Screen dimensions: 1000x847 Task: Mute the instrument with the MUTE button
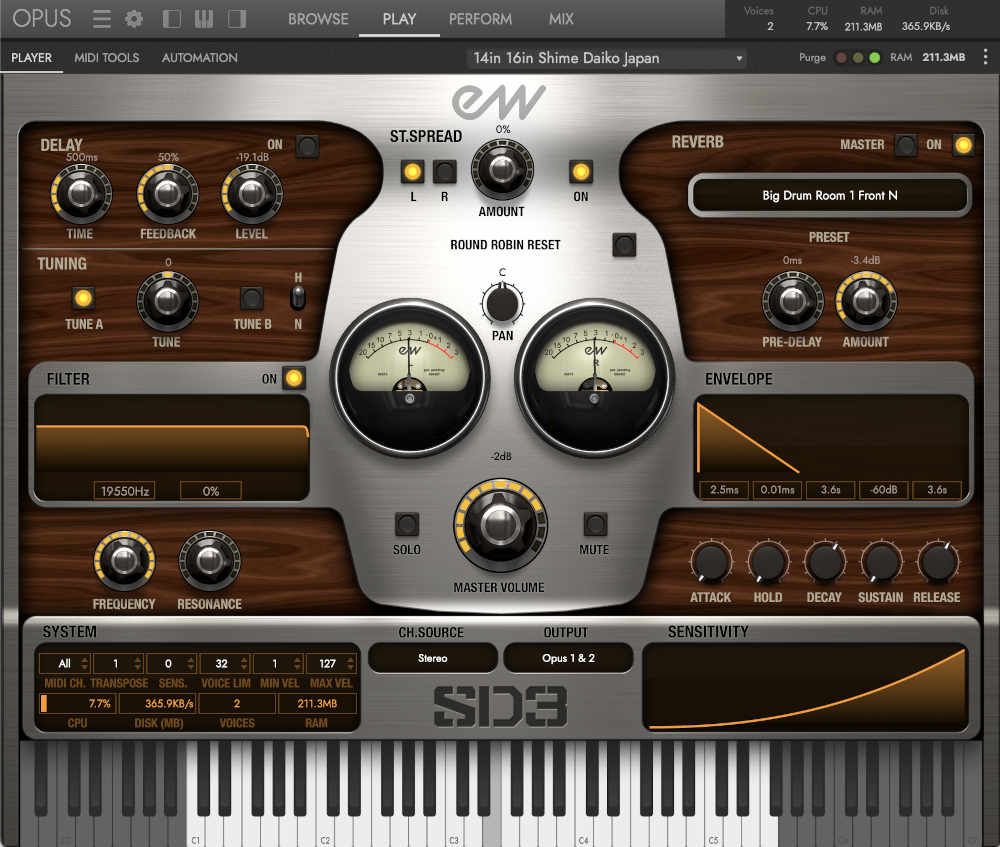(595, 522)
